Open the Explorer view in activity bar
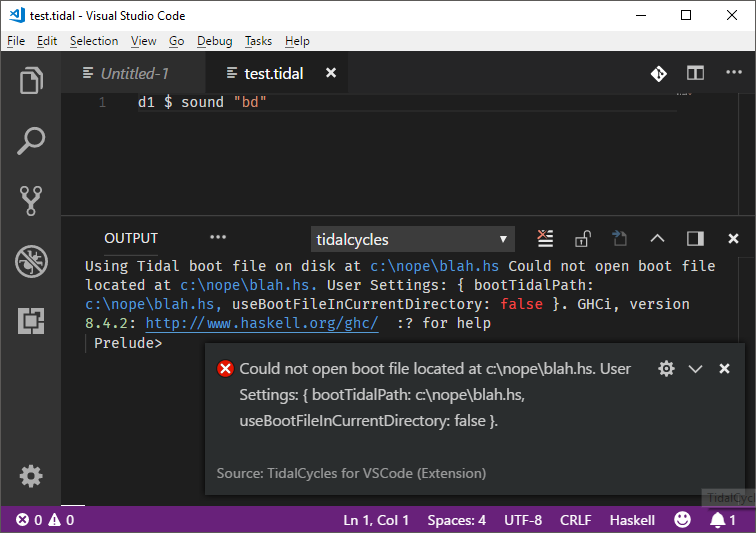The height and width of the screenshot is (533, 756). click(31, 80)
